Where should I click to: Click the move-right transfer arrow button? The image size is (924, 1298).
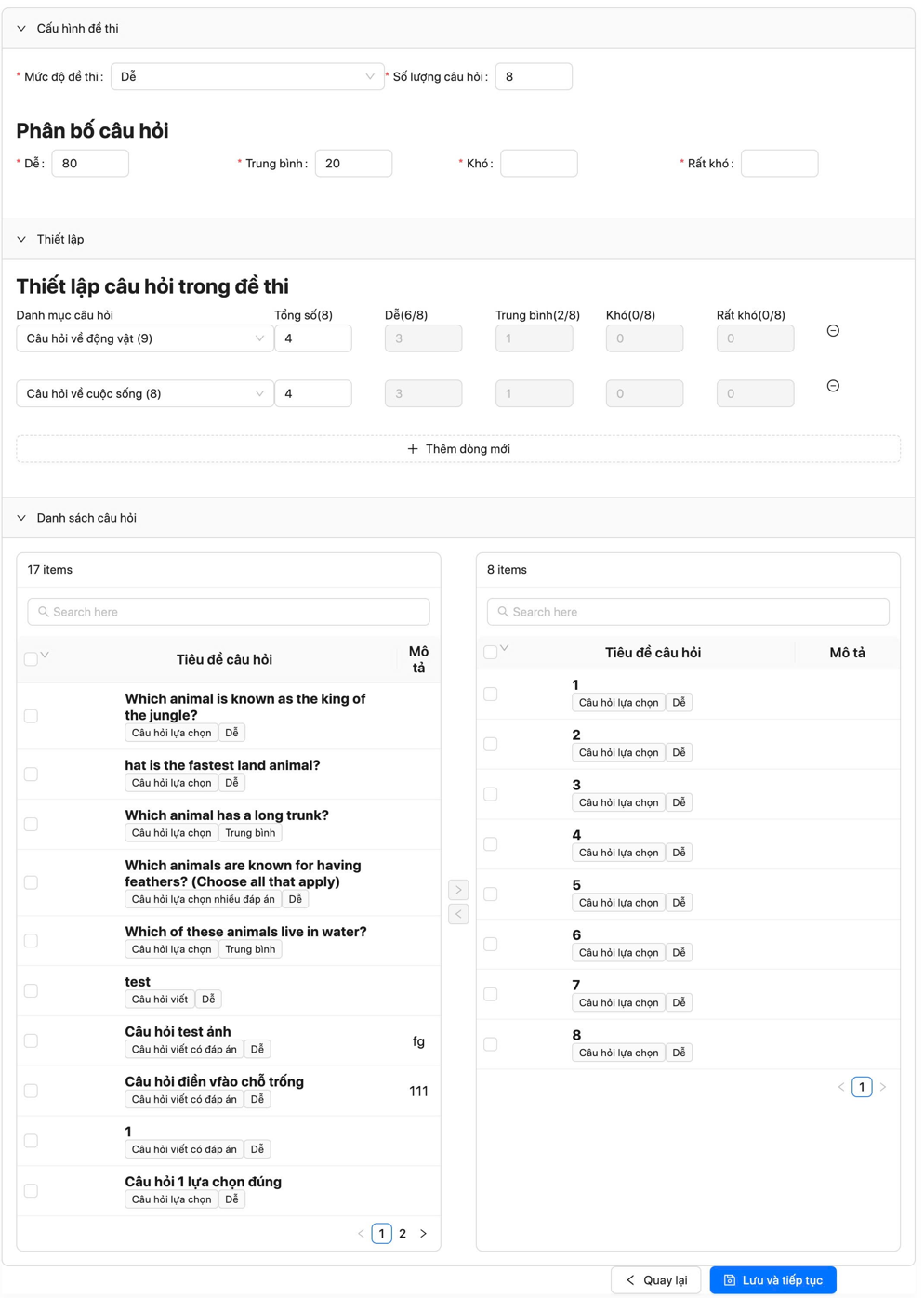click(458, 890)
